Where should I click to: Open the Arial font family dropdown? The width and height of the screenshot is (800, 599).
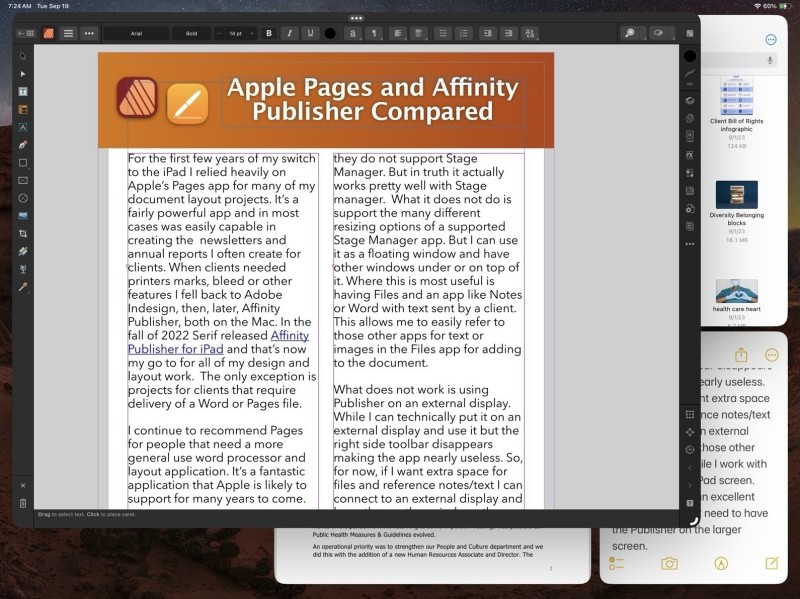[x=140, y=33]
